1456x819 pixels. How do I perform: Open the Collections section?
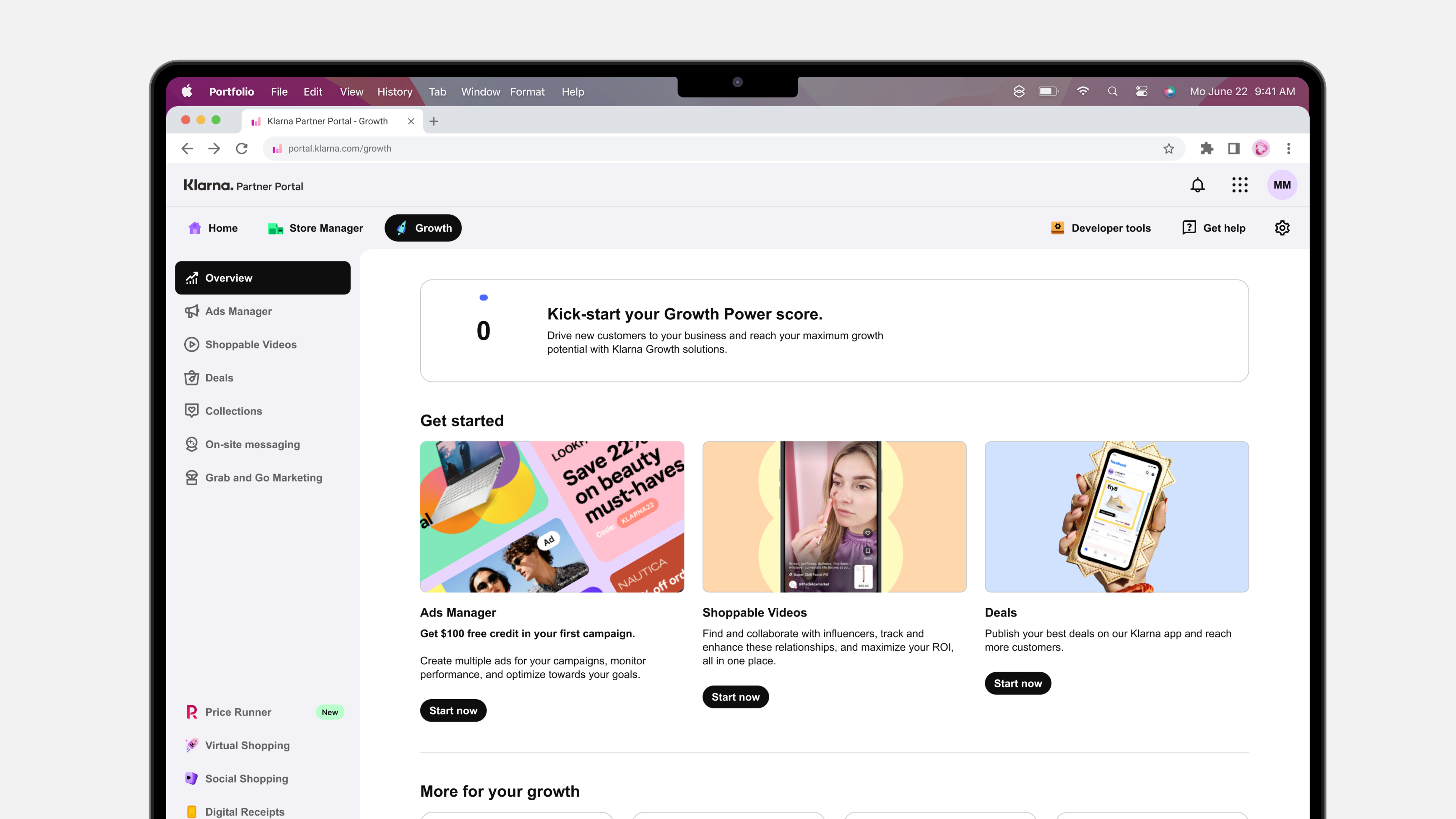click(233, 411)
